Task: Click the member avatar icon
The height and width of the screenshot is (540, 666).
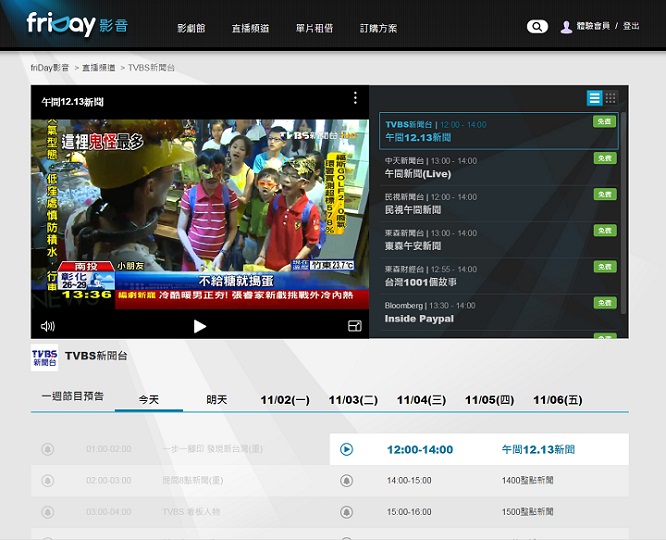Action: pos(566,27)
